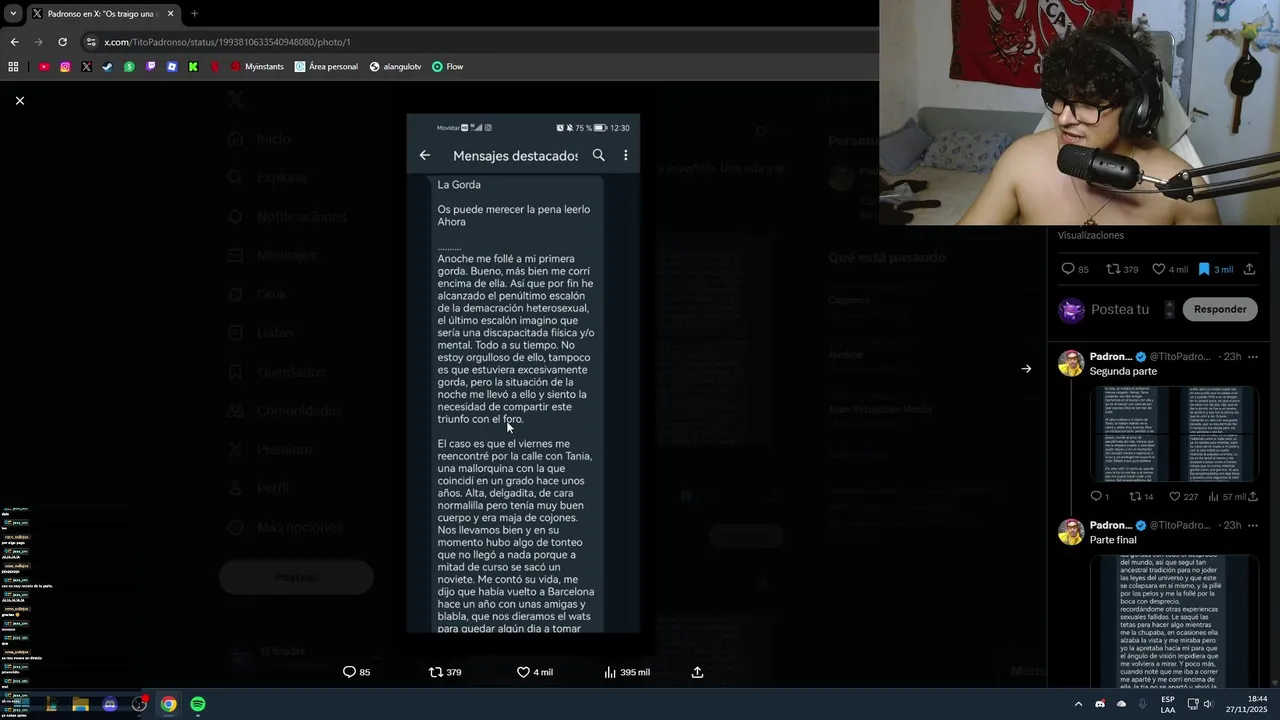Open site information icon in address bar
The height and width of the screenshot is (720, 1280).
pyautogui.click(x=91, y=42)
